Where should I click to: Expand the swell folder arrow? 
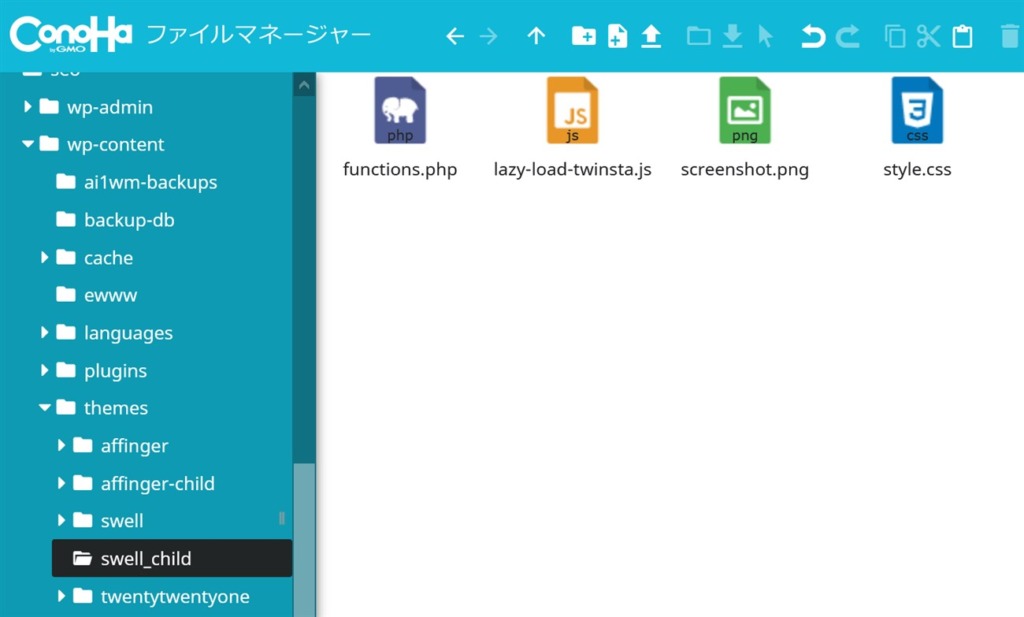click(x=61, y=520)
